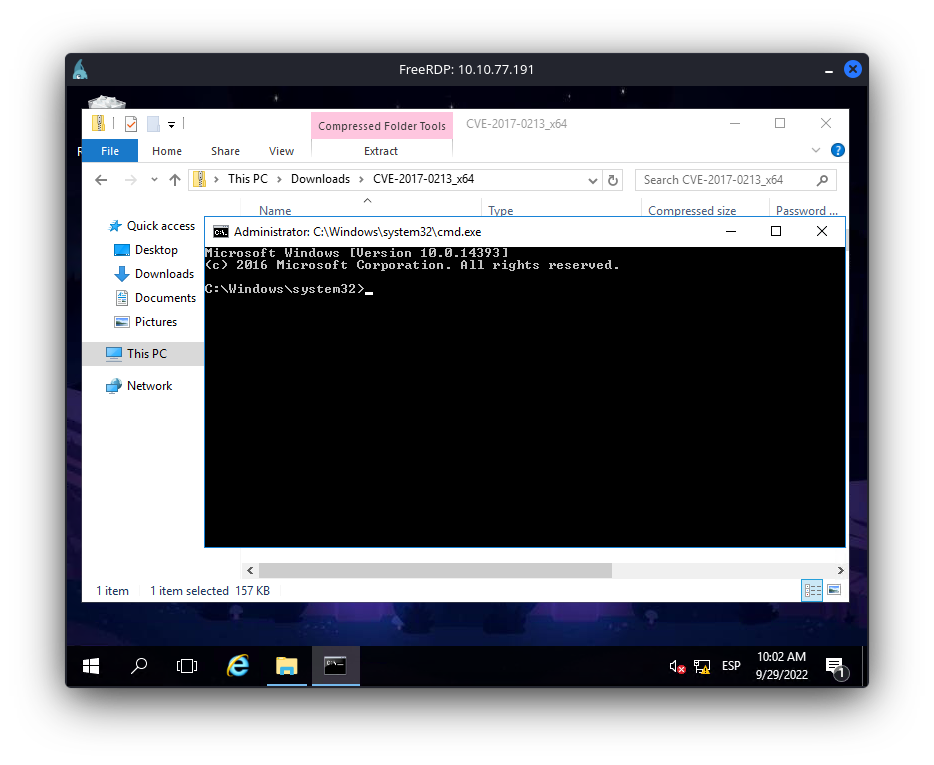Open the taskbar search magnifier
The height and width of the screenshot is (765, 934).
pos(140,666)
